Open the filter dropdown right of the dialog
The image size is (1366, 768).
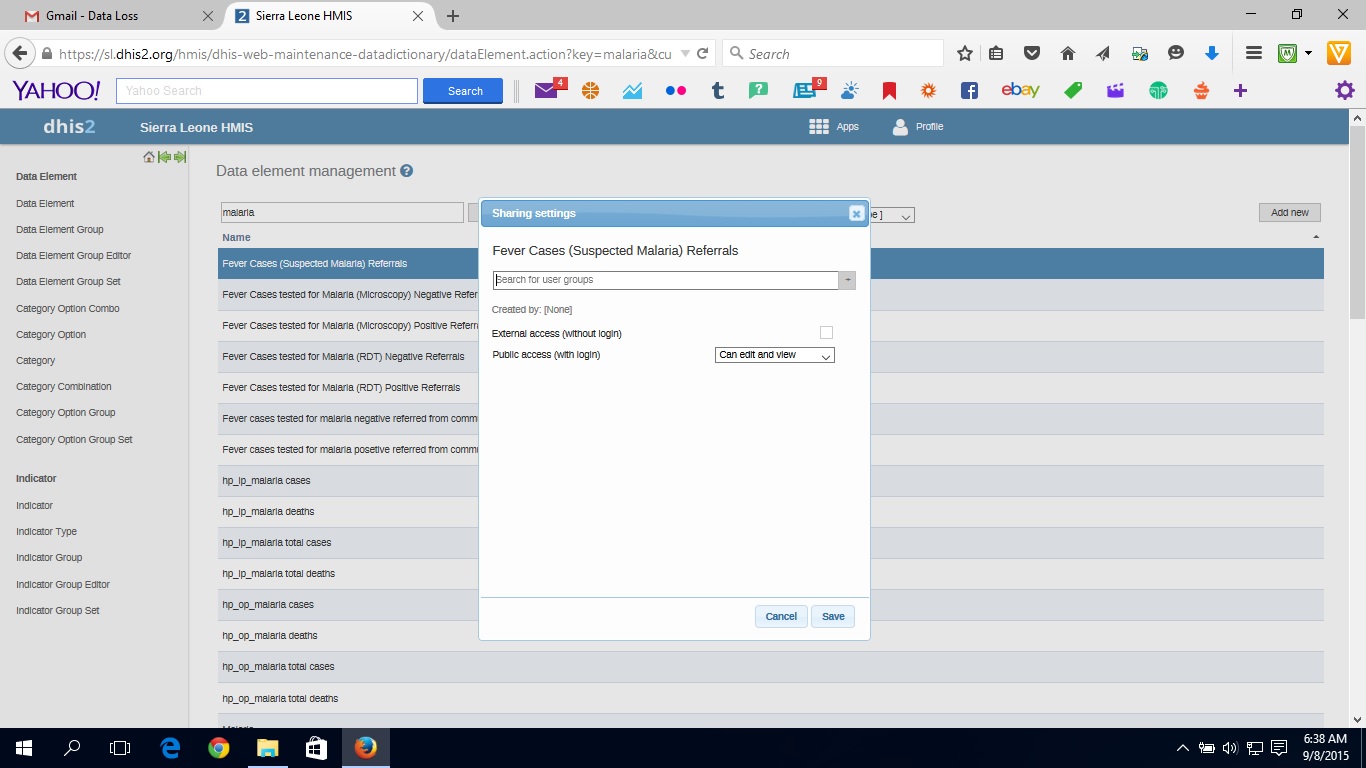tap(904, 216)
